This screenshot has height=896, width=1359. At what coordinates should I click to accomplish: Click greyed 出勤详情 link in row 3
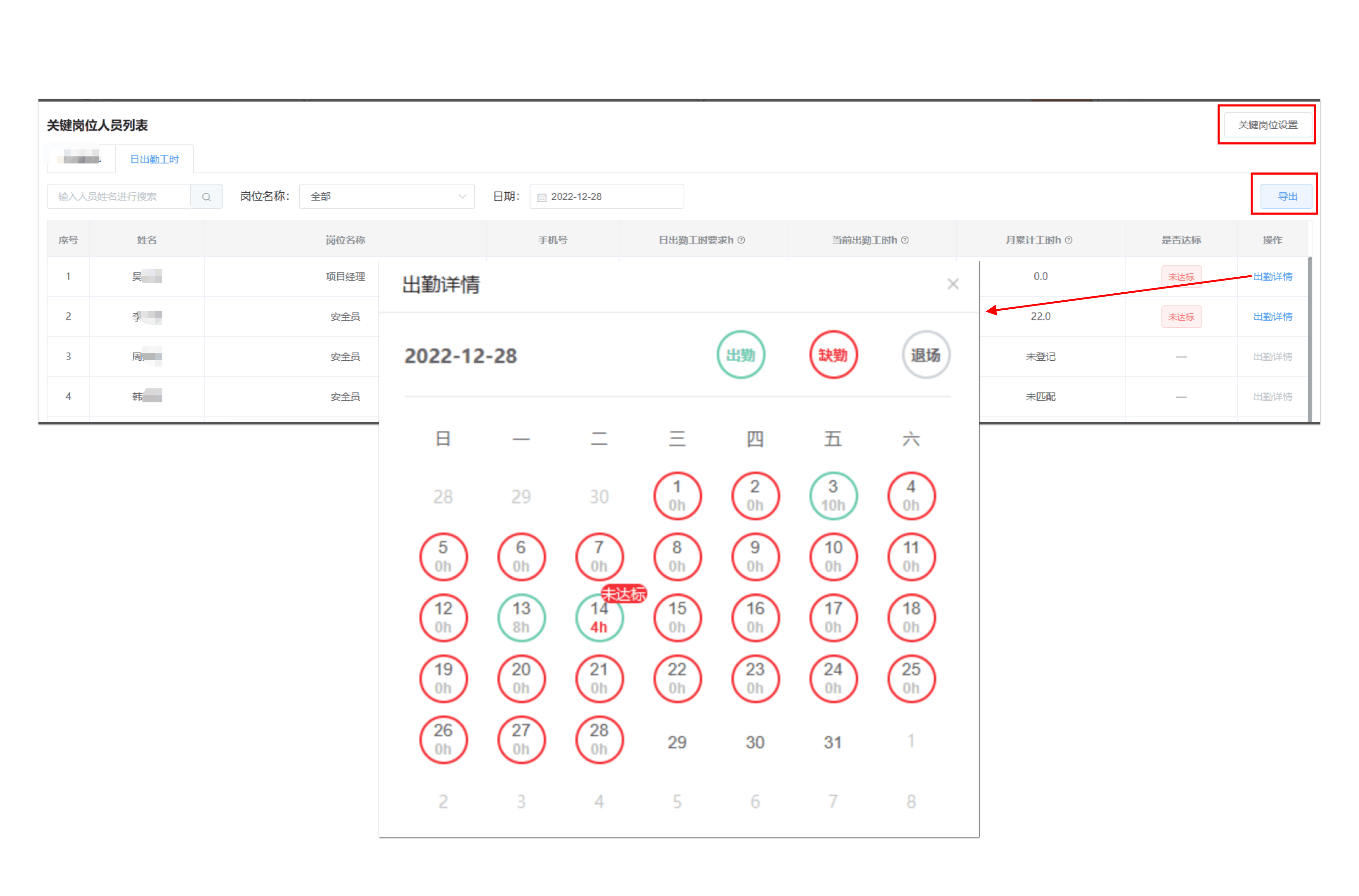tap(1272, 356)
